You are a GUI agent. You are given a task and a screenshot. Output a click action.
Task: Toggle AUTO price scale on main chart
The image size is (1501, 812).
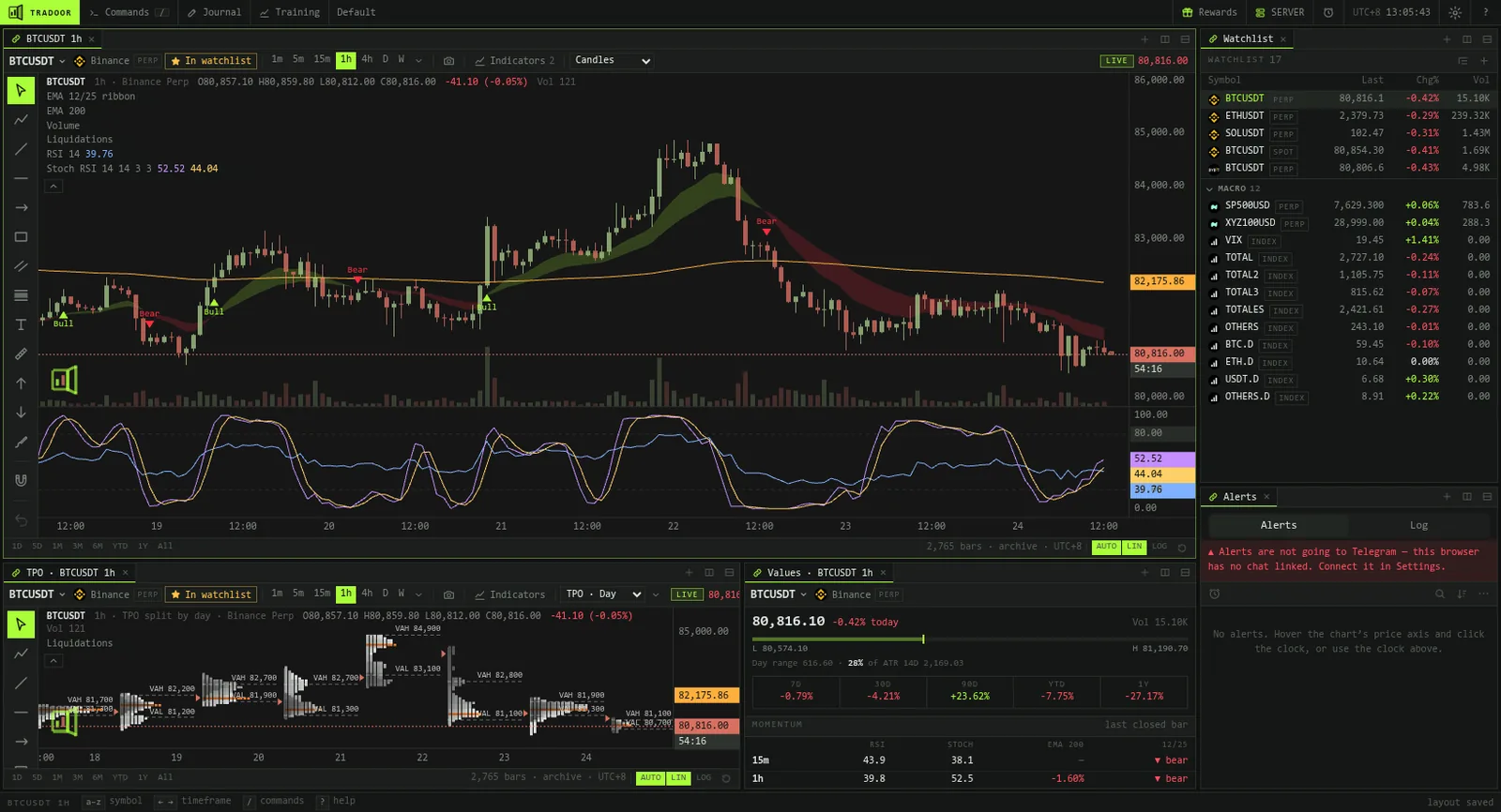click(1106, 547)
